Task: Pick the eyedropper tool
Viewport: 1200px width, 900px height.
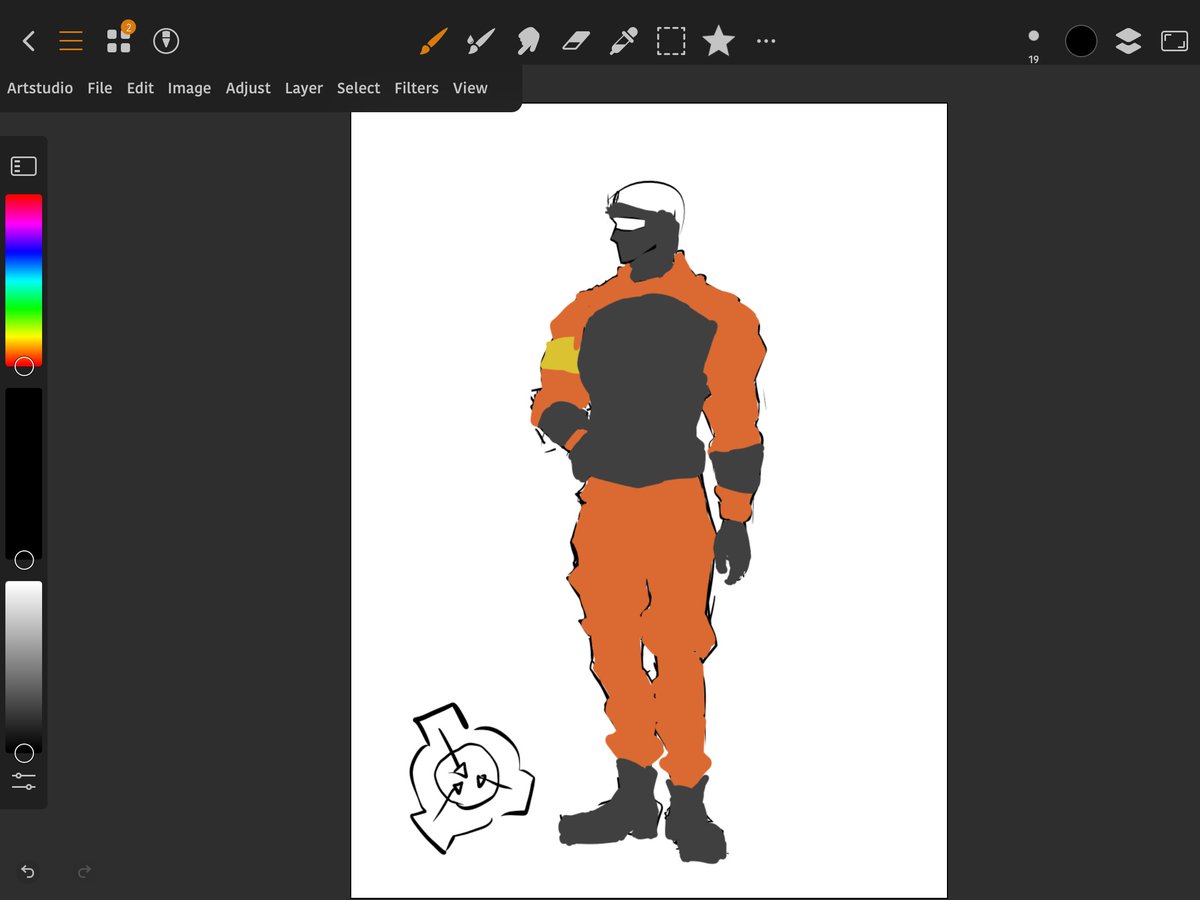Action: click(624, 41)
